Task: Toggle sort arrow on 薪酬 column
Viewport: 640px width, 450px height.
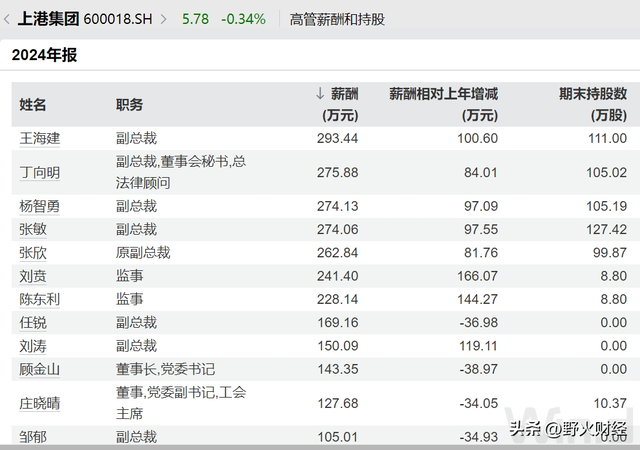Action: pyautogui.click(x=320, y=94)
